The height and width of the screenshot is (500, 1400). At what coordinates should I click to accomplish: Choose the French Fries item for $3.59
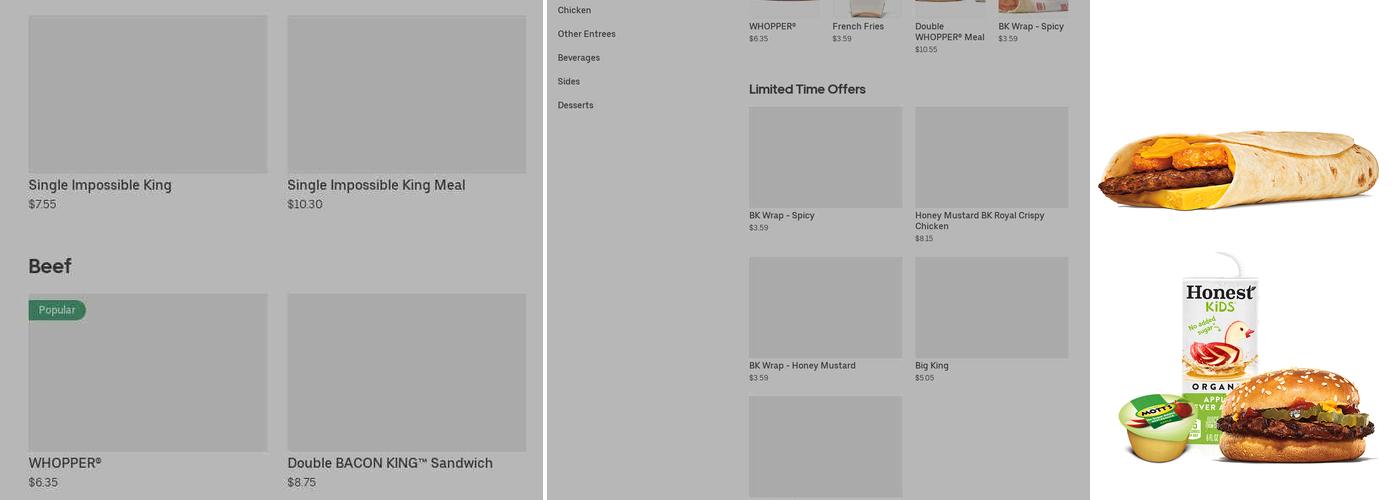858,26
